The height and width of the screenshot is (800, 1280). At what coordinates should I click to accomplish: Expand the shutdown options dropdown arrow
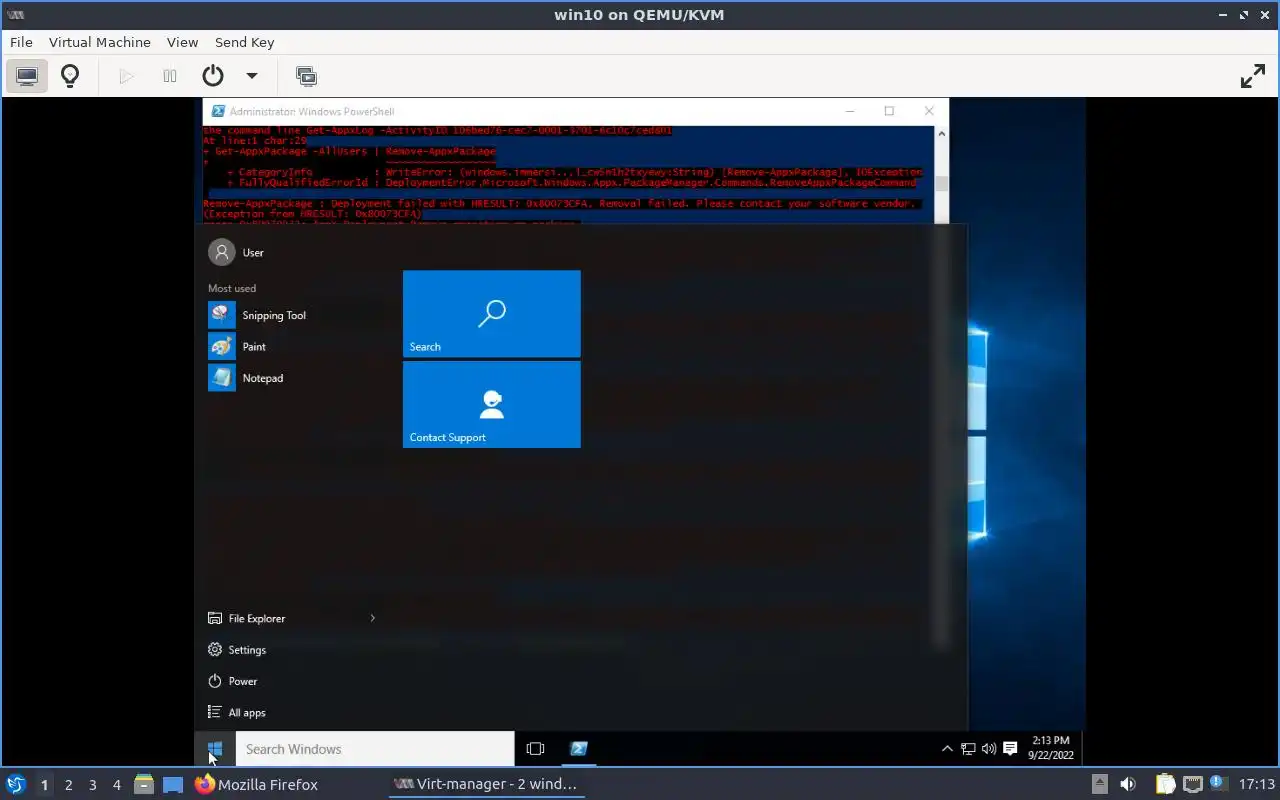[x=252, y=76]
